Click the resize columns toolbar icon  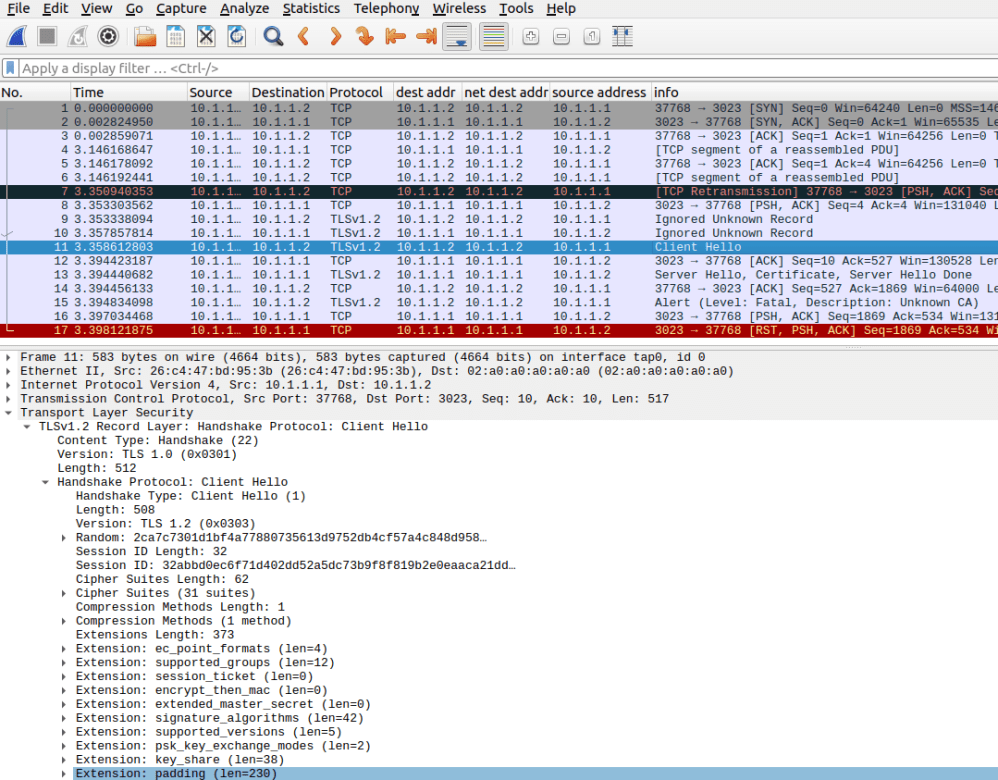623,37
